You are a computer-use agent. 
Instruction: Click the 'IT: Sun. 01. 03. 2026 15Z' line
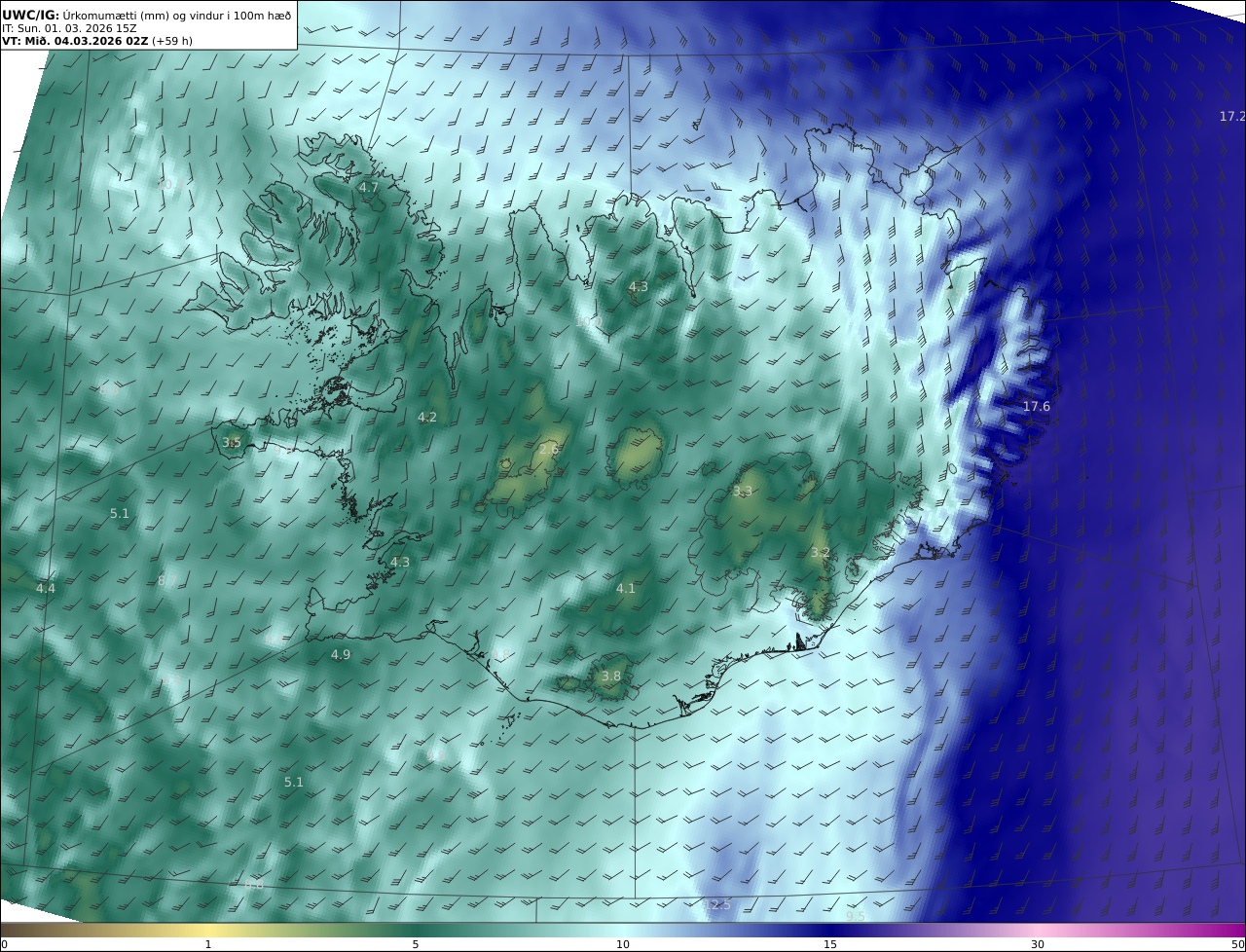pos(69,28)
